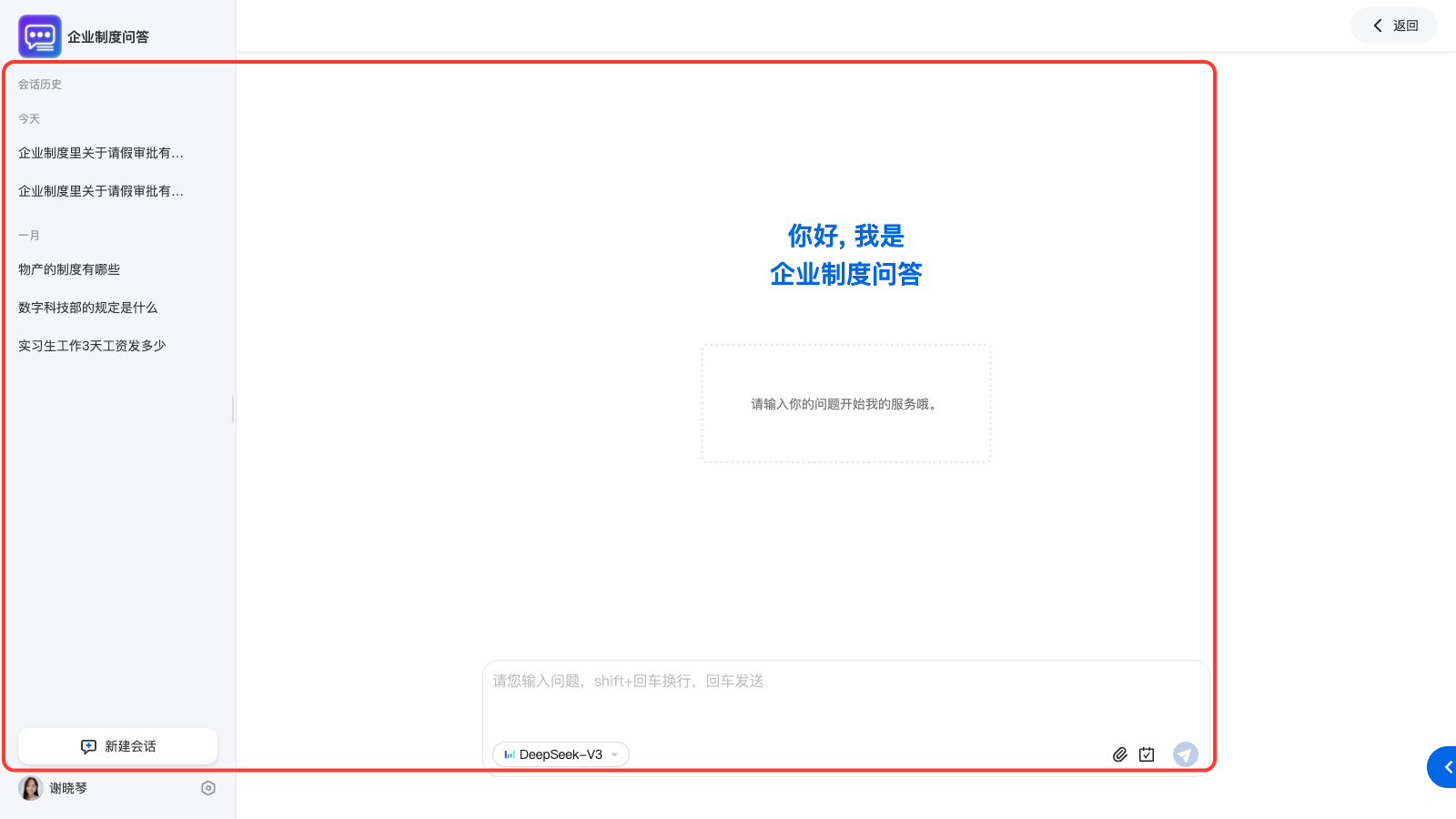The image size is (1456, 819).
Task: Open settings via the hexagon gear icon
Action: pos(208,788)
